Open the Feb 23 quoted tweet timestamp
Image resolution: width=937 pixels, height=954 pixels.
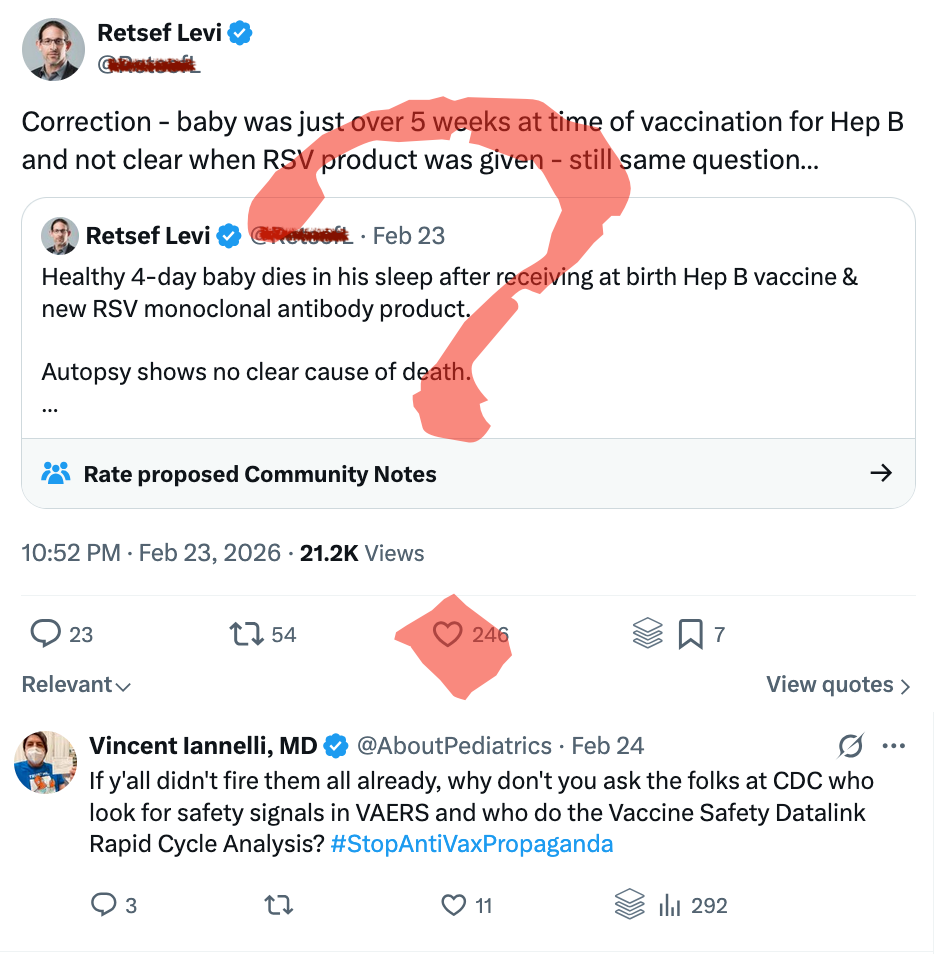click(408, 236)
